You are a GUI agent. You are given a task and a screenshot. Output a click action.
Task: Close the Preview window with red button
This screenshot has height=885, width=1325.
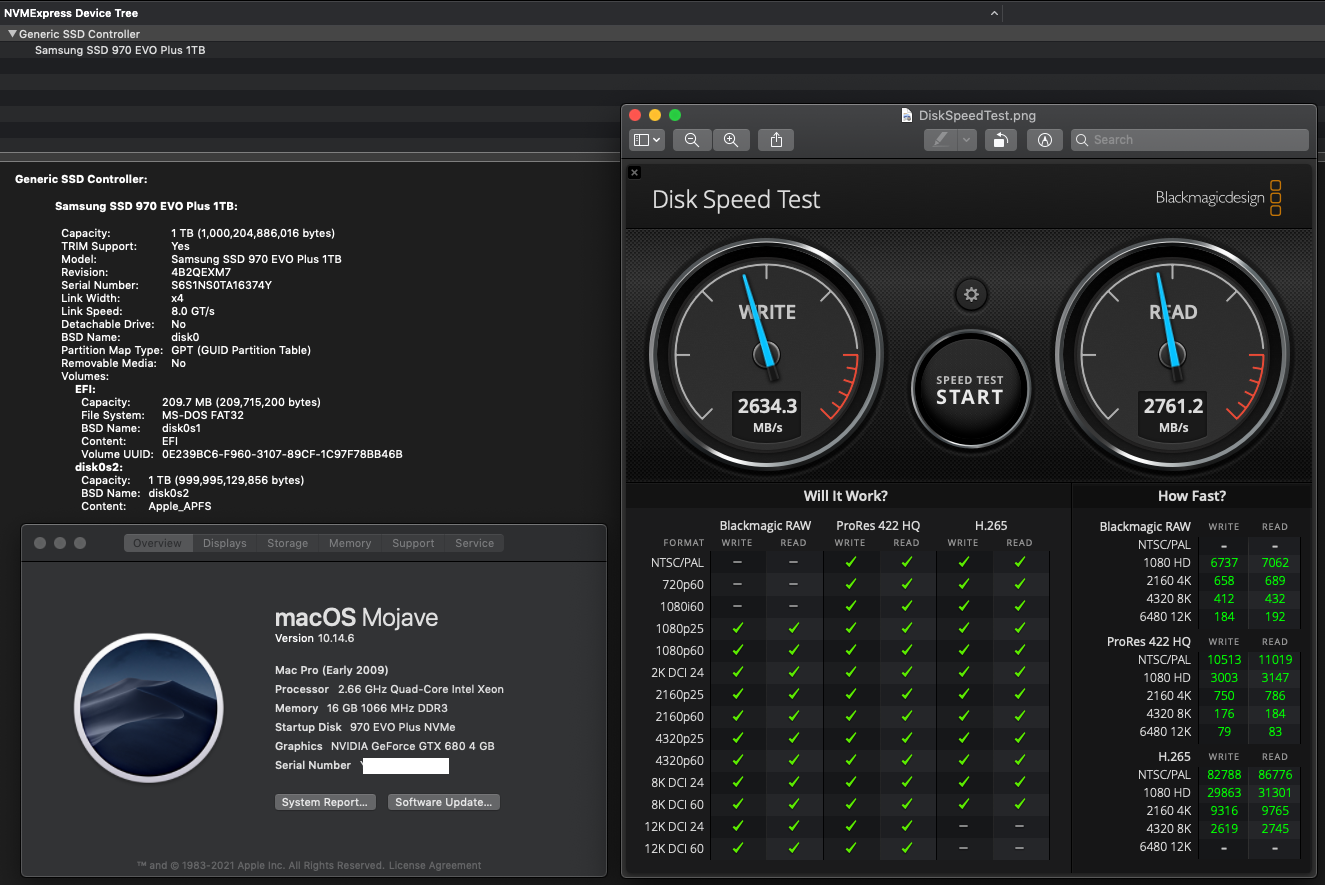click(635, 115)
